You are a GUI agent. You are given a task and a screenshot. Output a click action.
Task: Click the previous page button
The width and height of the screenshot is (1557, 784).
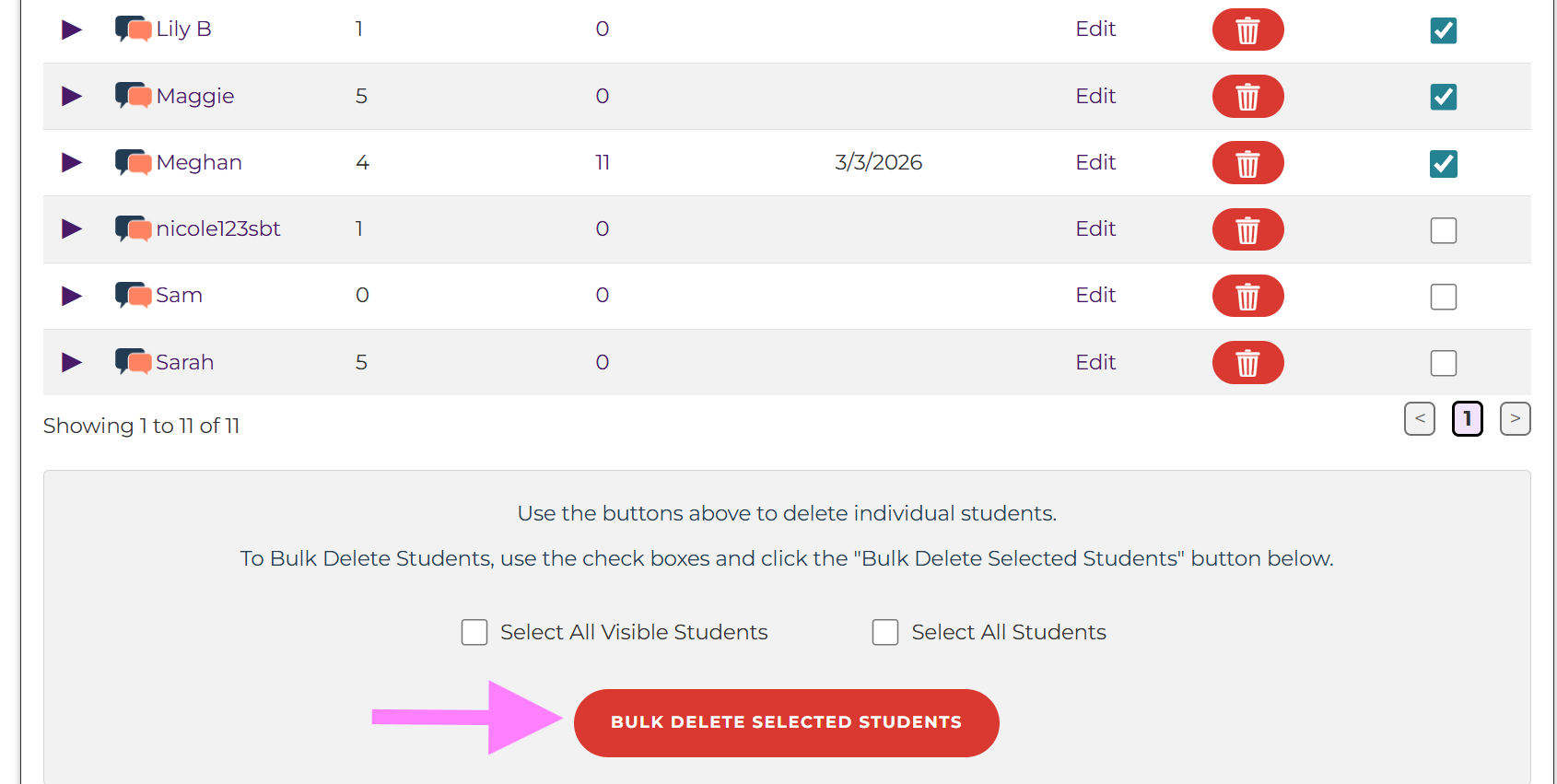click(x=1420, y=418)
